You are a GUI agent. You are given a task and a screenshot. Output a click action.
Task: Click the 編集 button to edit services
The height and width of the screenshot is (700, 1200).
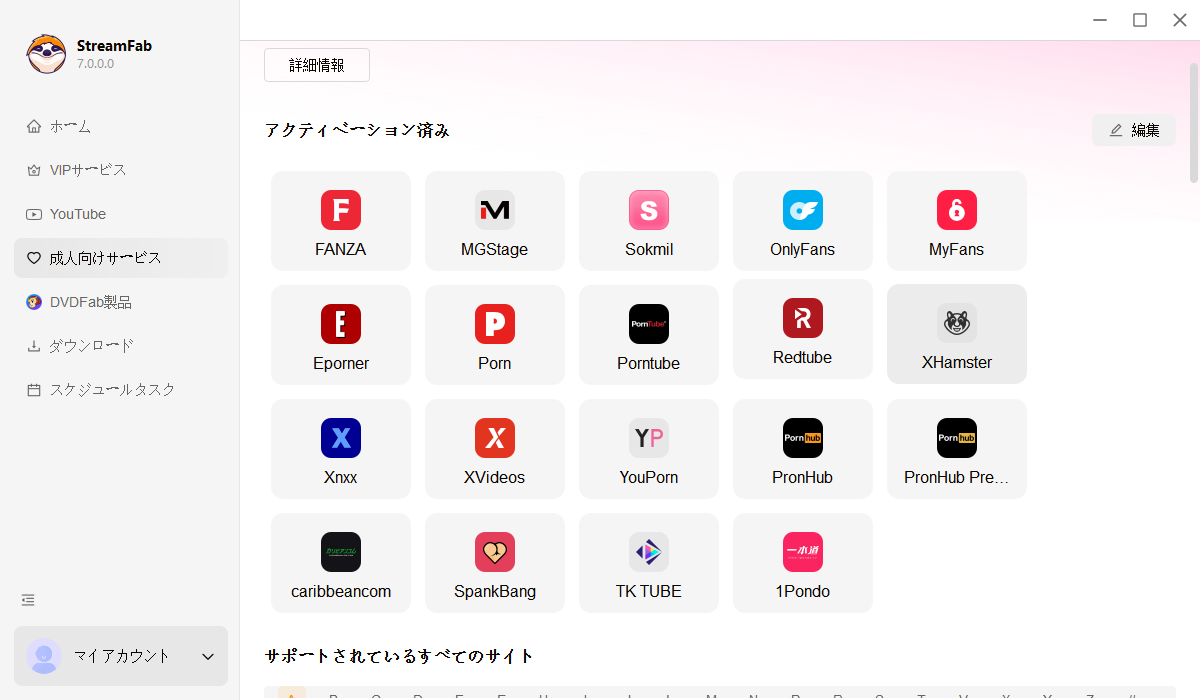tap(1134, 129)
